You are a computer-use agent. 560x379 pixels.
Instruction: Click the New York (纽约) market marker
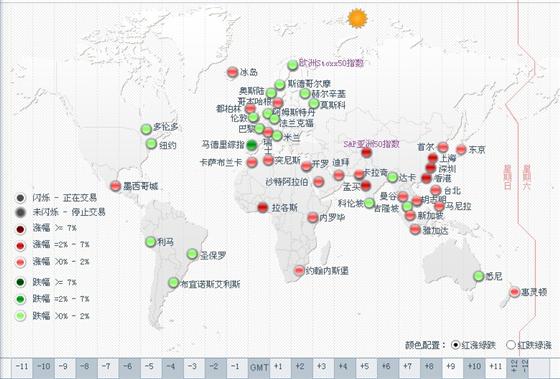tap(151, 144)
